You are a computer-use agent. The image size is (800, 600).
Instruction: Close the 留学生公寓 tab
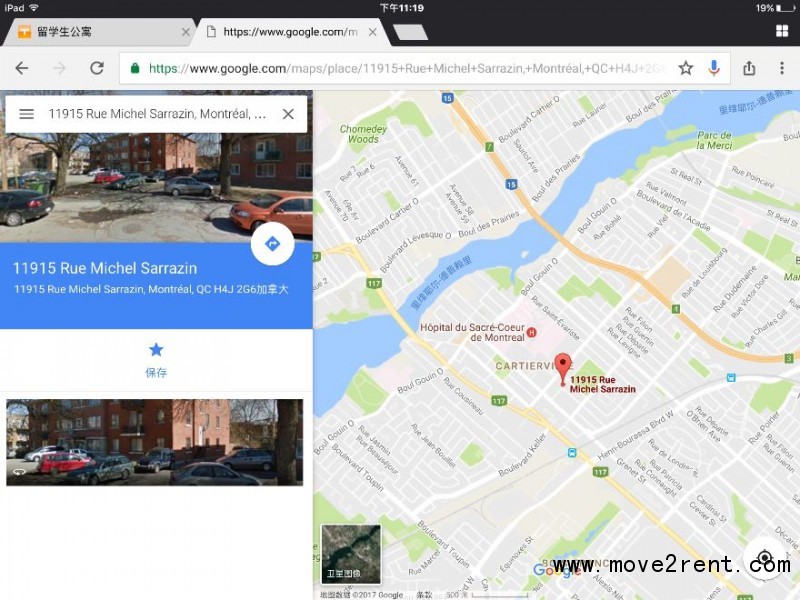tap(186, 32)
